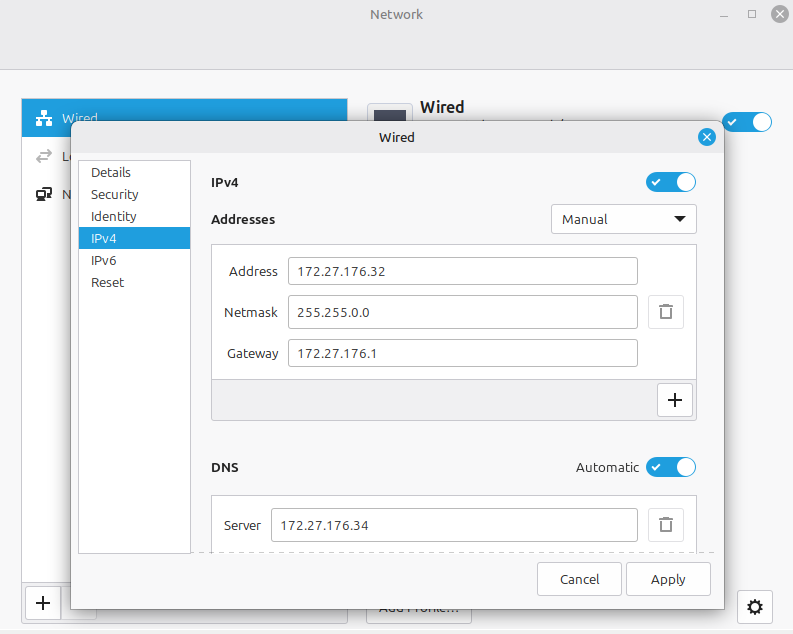This screenshot has width=793, height=634.
Task: Select the Reset section
Action: pos(108,282)
